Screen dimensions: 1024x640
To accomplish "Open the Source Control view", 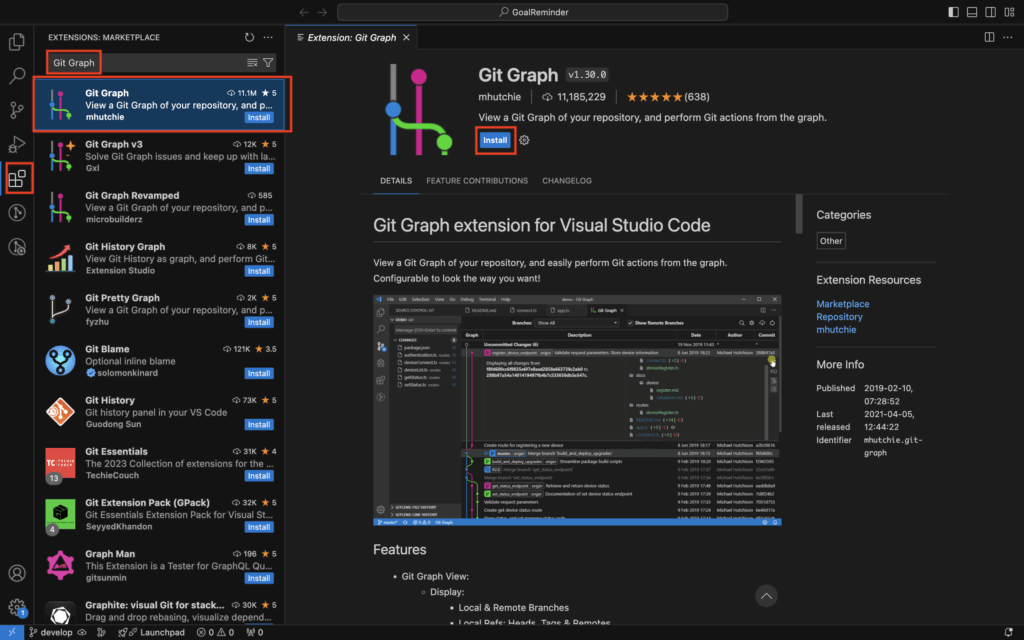I will point(17,110).
